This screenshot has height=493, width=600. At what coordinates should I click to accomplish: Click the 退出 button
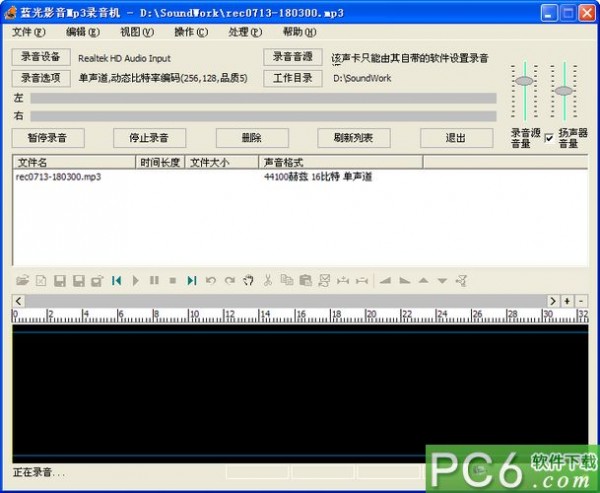click(x=457, y=138)
